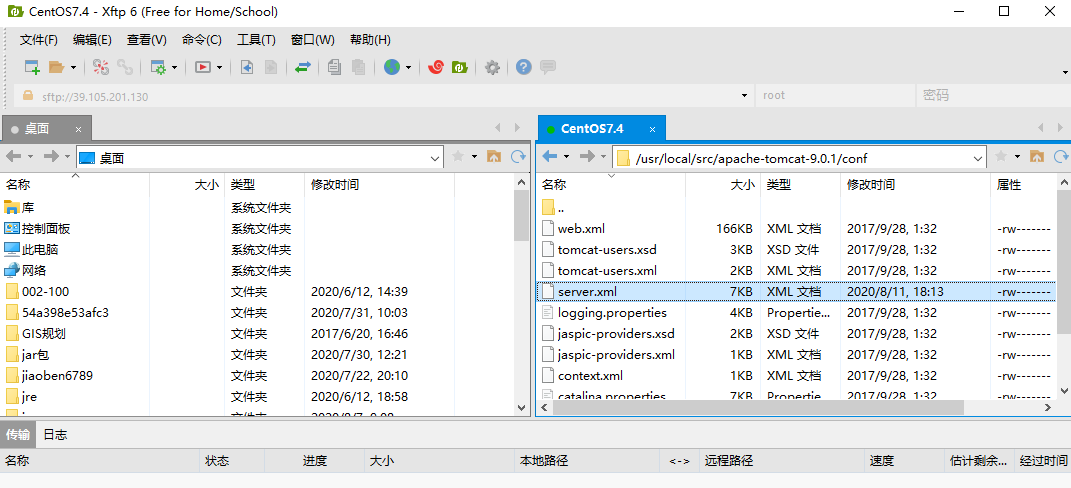
Task: Expand the globe encoding dropdown arrow
Action: pyautogui.click(x=408, y=68)
